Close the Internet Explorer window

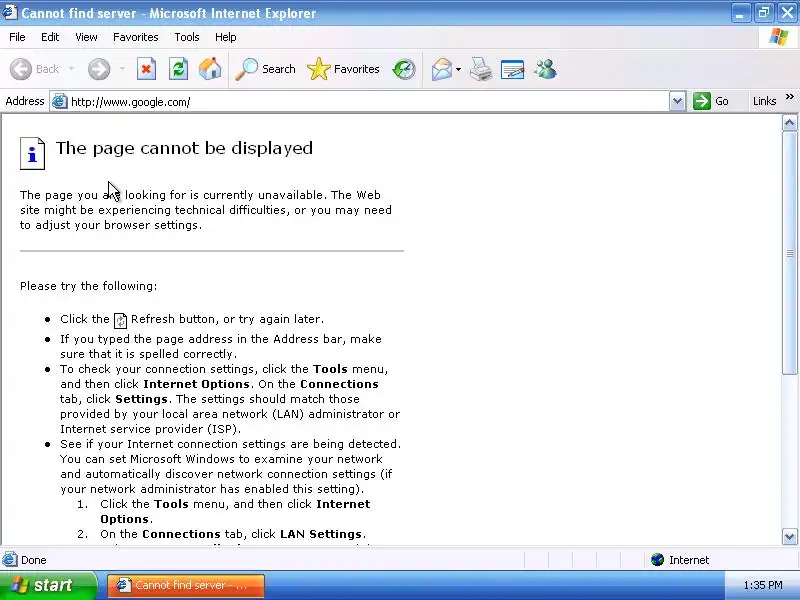click(x=787, y=12)
